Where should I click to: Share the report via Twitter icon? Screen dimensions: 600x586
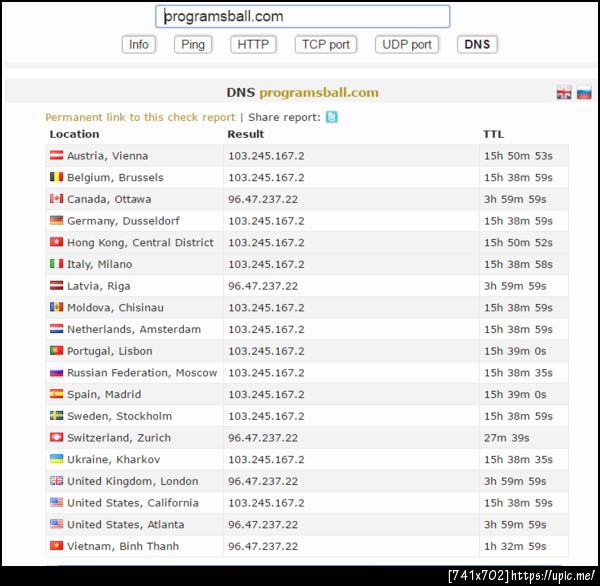[331, 117]
